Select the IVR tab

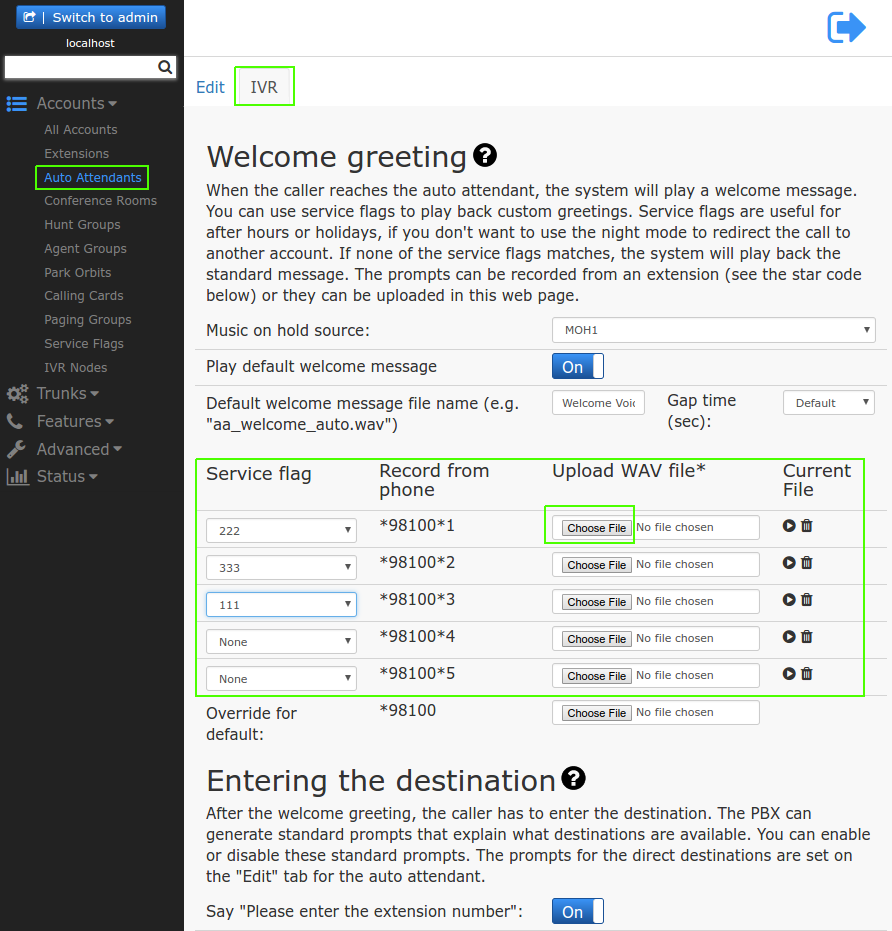pos(264,87)
